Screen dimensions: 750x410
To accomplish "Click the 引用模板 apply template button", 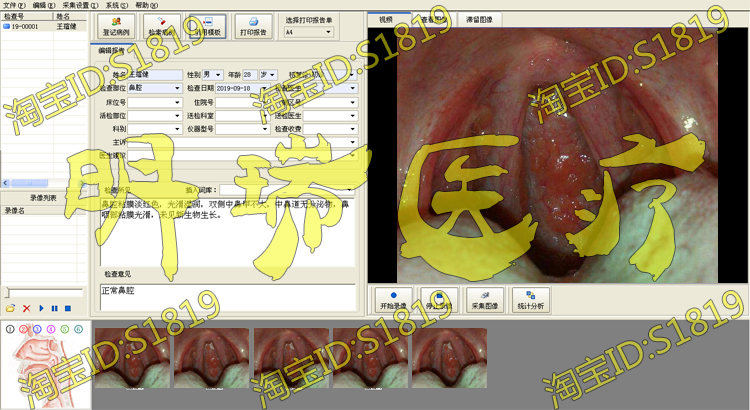I will click(208, 26).
